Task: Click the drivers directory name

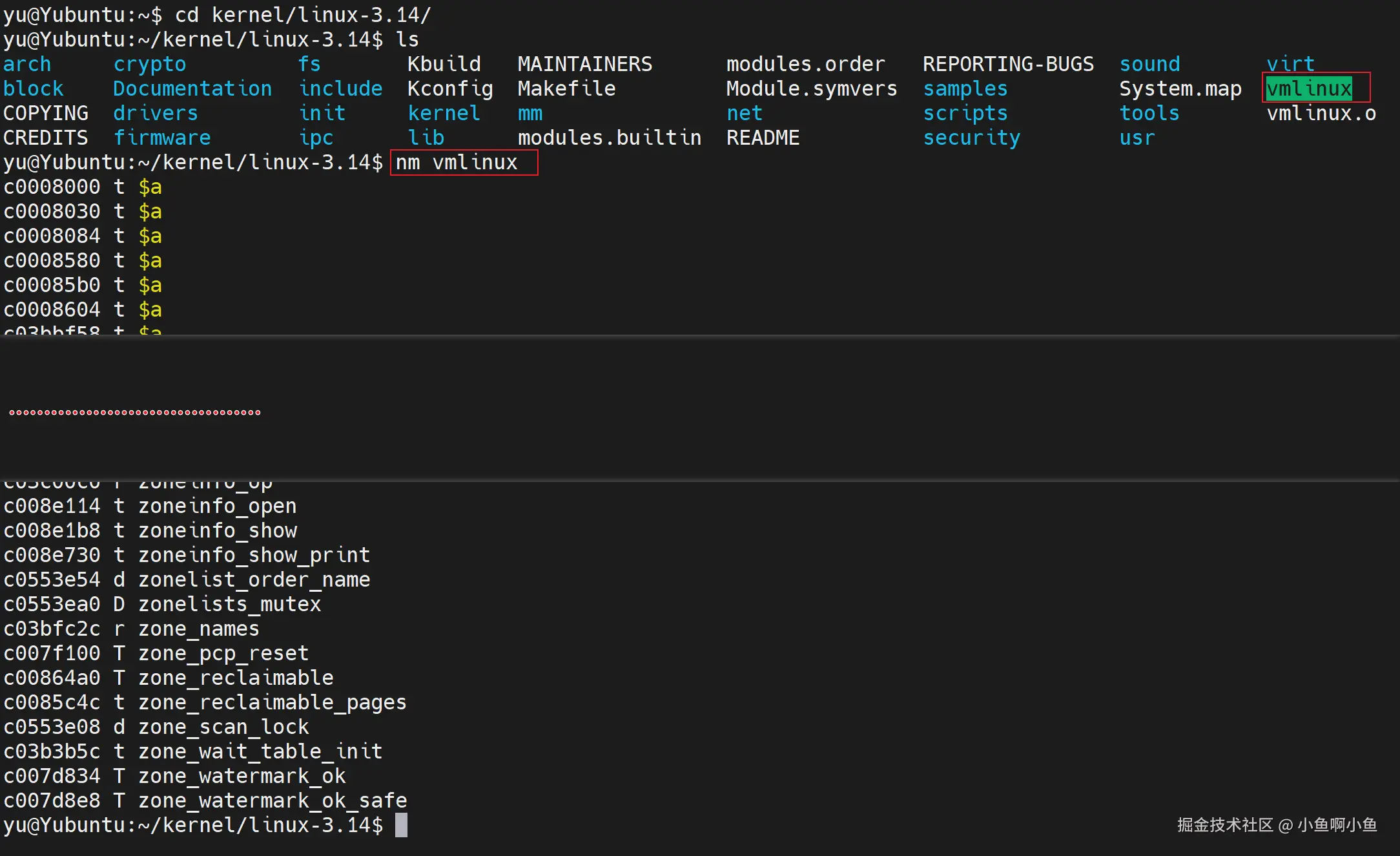Action: [x=155, y=113]
